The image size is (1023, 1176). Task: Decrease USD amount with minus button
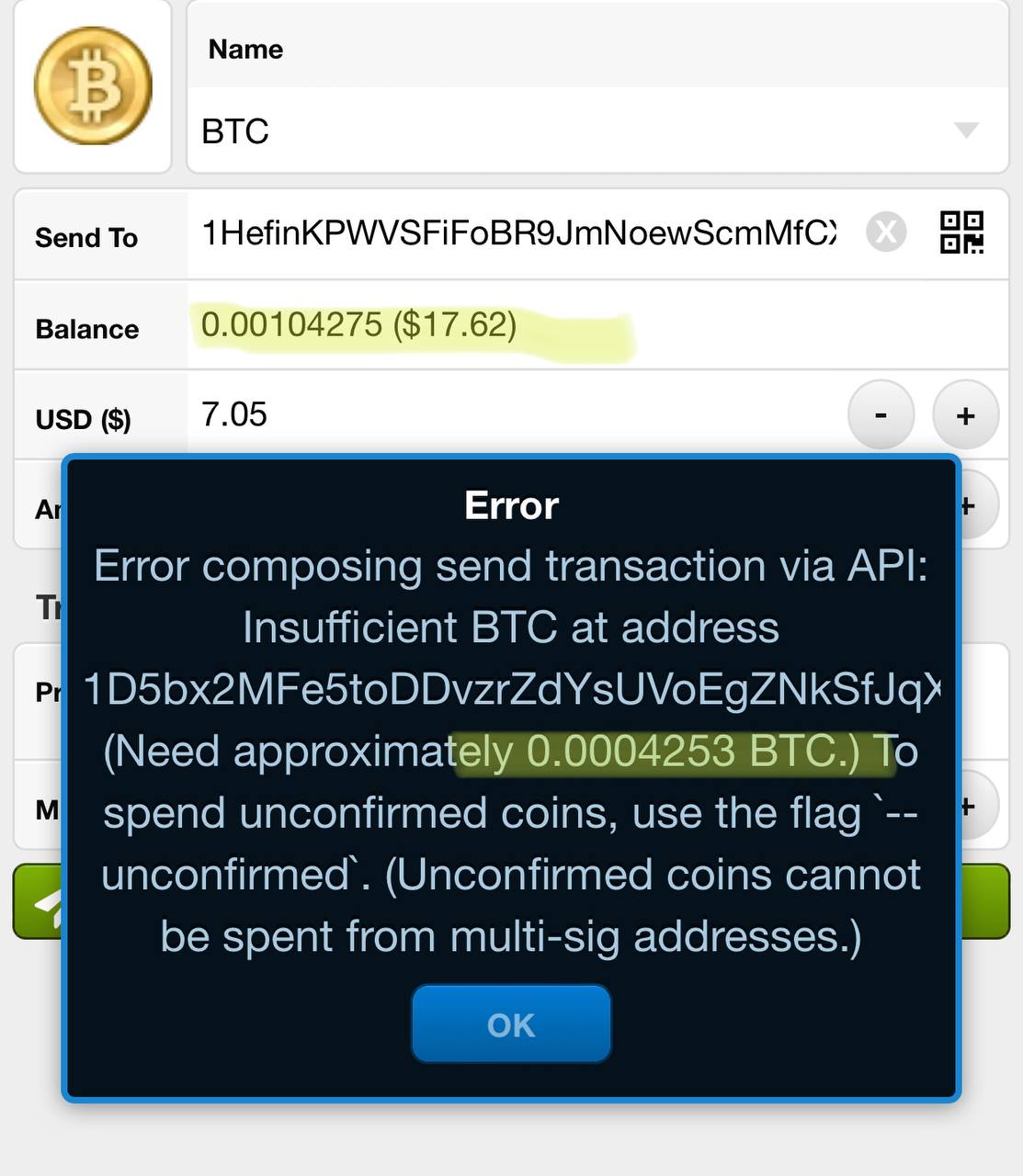(881, 415)
